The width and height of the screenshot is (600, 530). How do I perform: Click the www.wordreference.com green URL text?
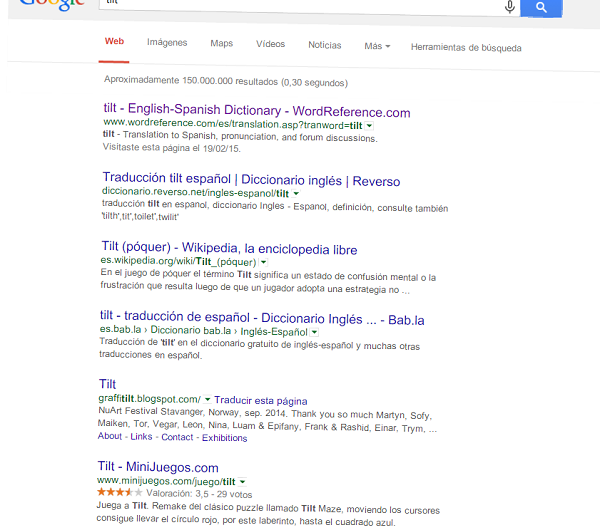233,124
